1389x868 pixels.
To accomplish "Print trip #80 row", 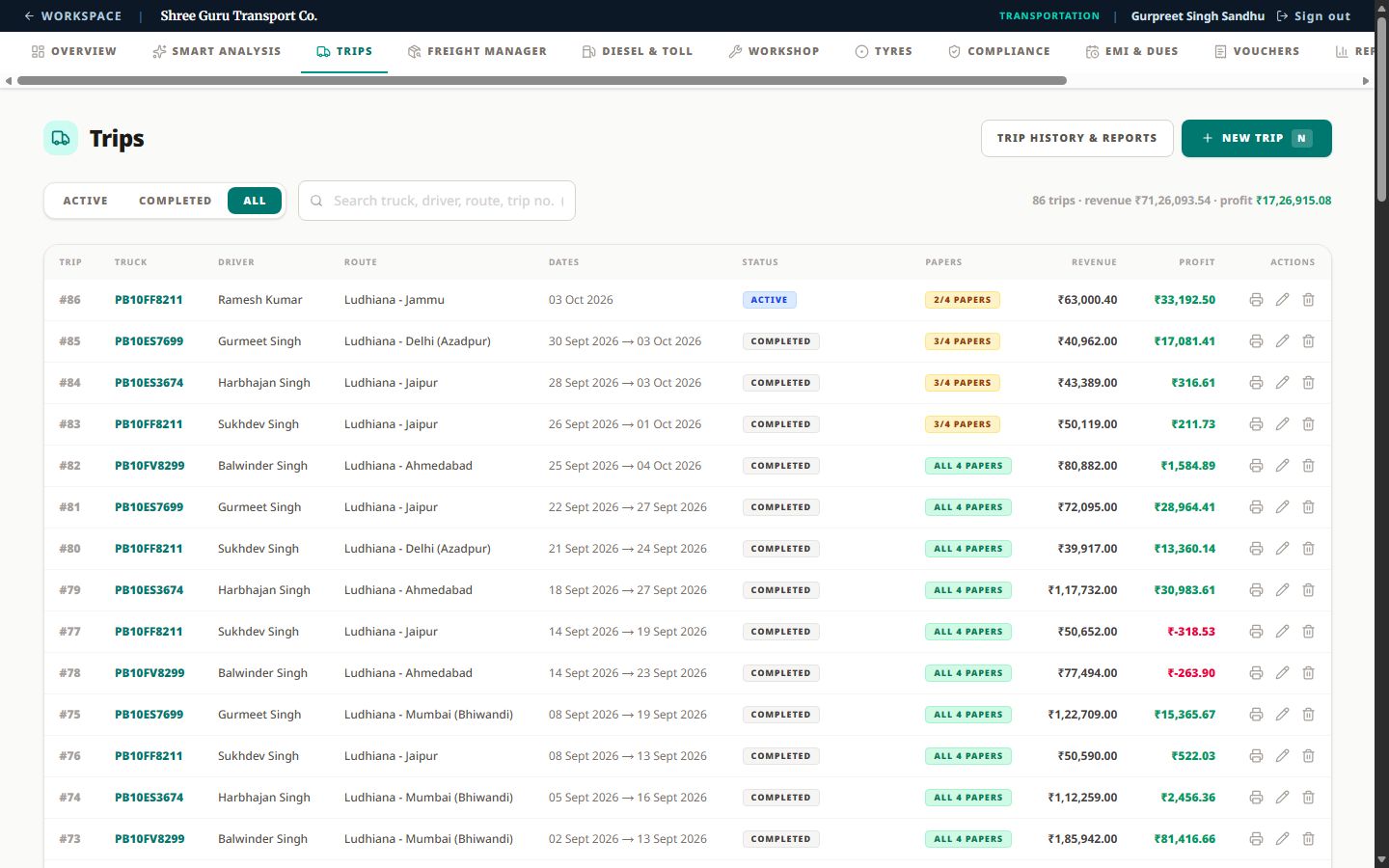I will tap(1256, 549).
